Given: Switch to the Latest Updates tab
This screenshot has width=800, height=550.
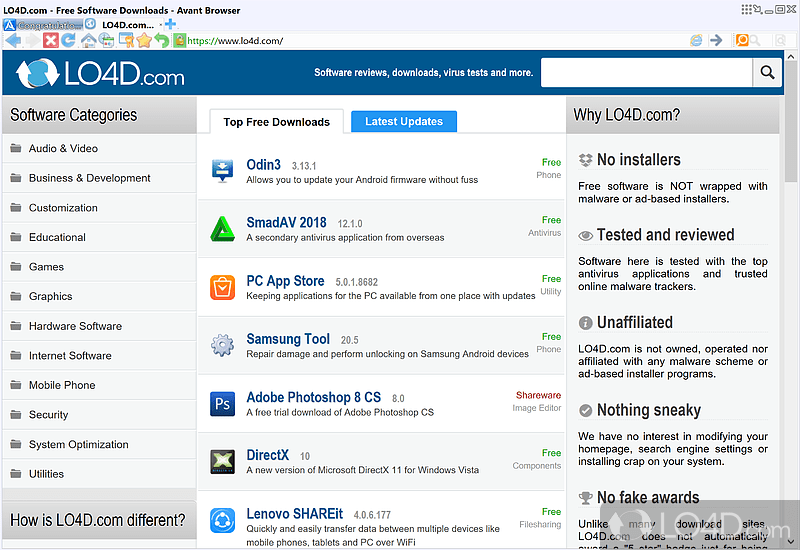Looking at the screenshot, I should pos(404,121).
